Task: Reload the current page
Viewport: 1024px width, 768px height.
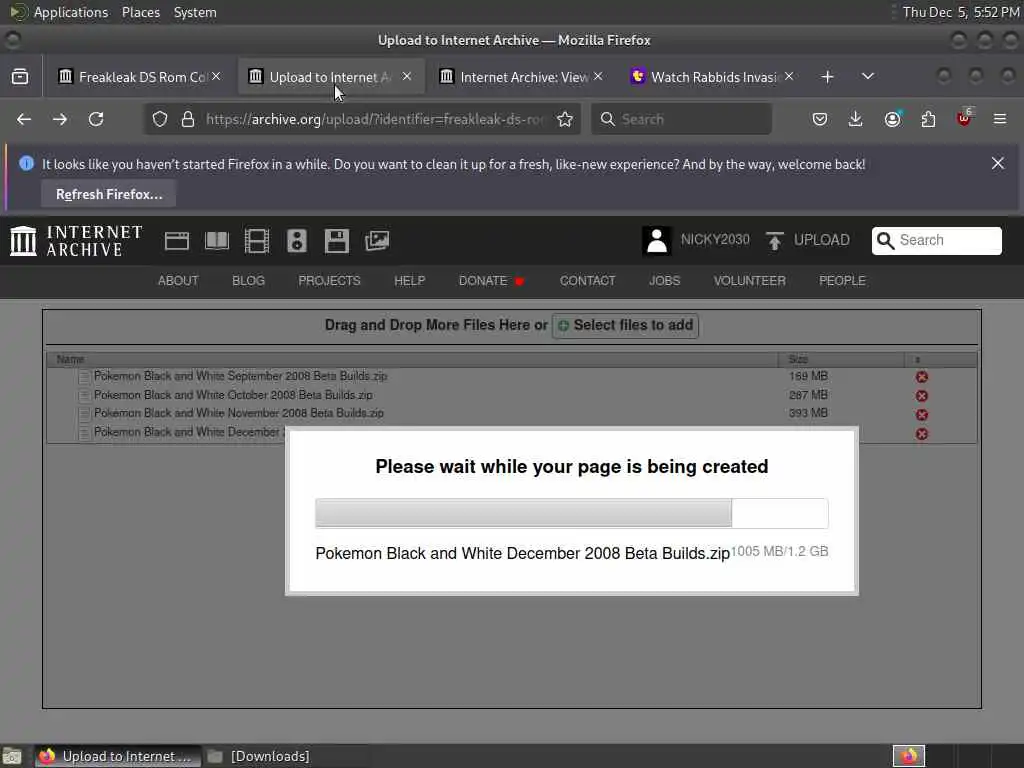Action: [96, 119]
